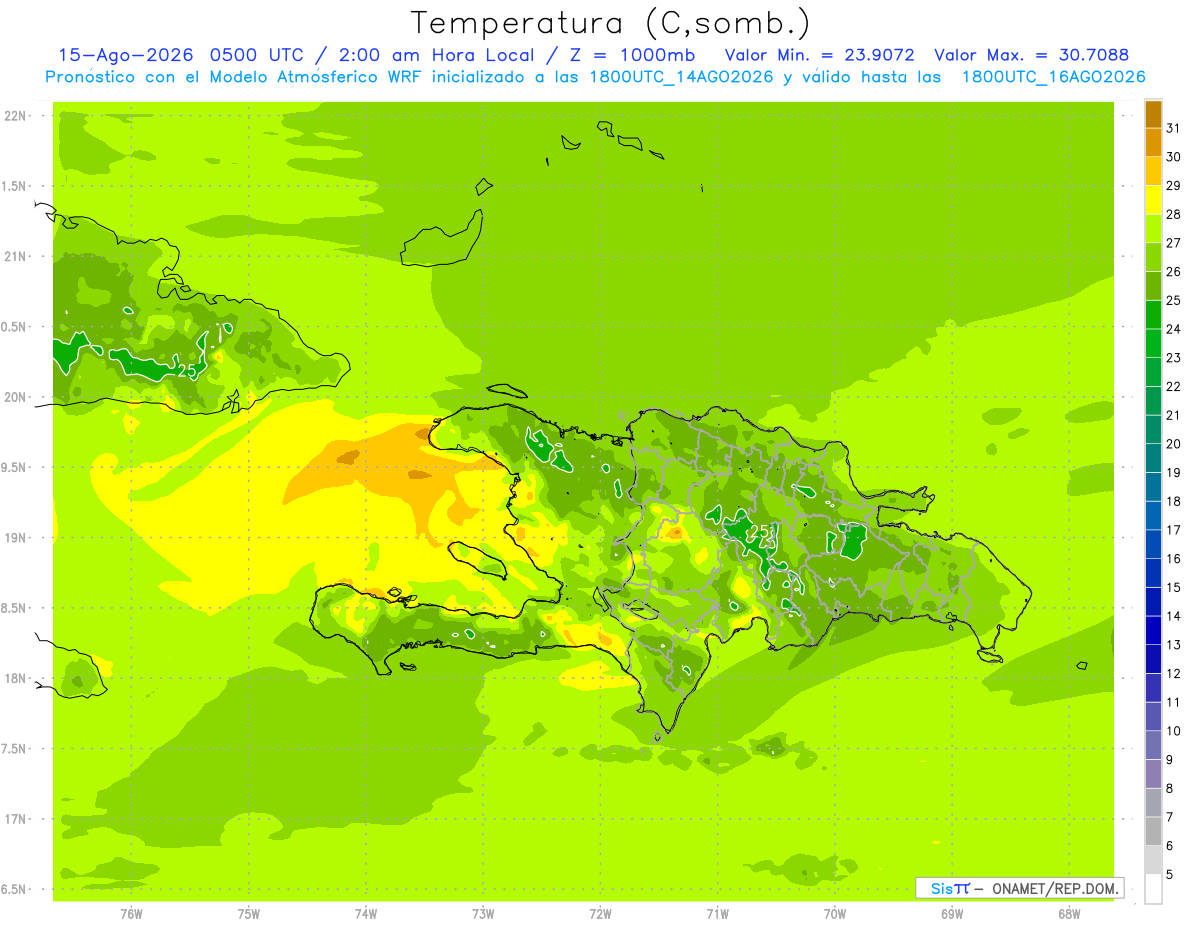Screen dimensions: 1200x927
Task: Click the olive-green swatch between 25 and 26
Action: (1153, 286)
